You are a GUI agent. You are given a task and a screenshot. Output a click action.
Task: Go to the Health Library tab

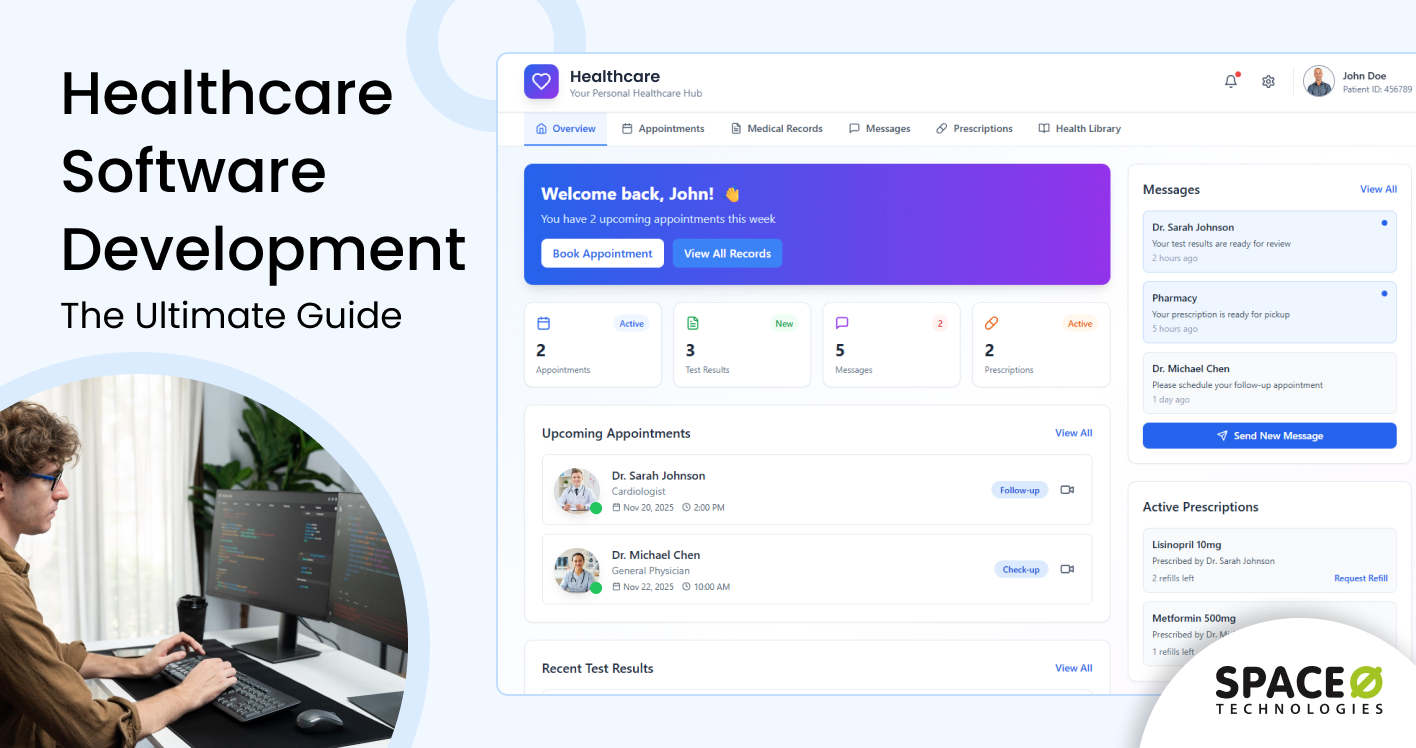click(x=1079, y=129)
